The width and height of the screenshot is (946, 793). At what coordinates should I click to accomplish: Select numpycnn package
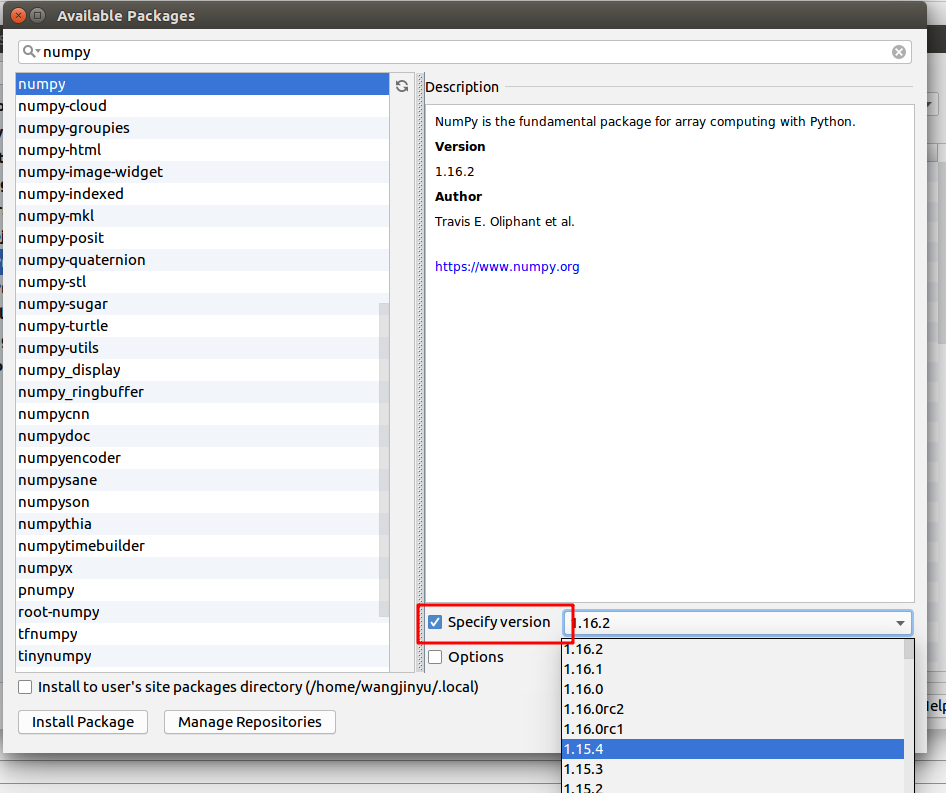point(203,414)
